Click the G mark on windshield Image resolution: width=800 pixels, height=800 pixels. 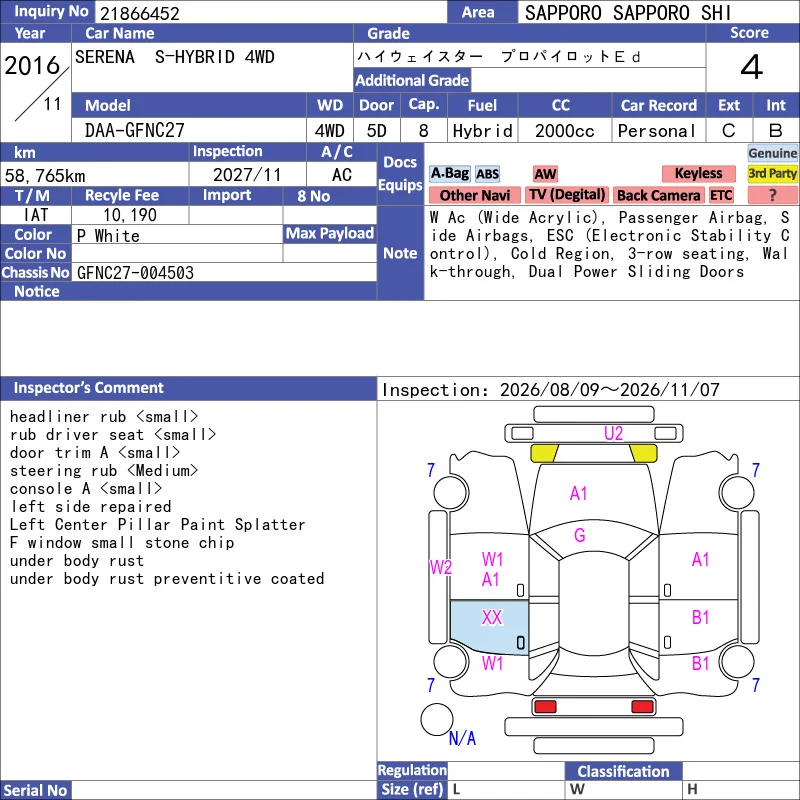pos(579,535)
